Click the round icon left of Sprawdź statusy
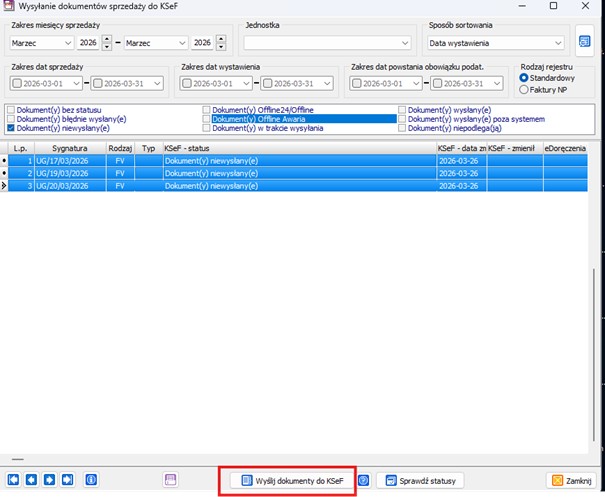Image resolution: width=605 pixels, height=497 pixels. (x=365, y=480)
